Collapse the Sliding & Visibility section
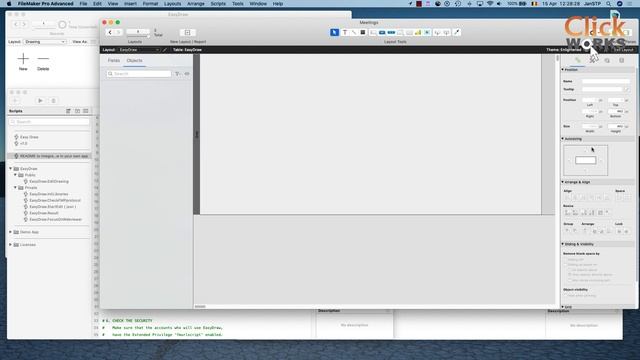Viewport: 640px width, 360px height. (562, 244)
